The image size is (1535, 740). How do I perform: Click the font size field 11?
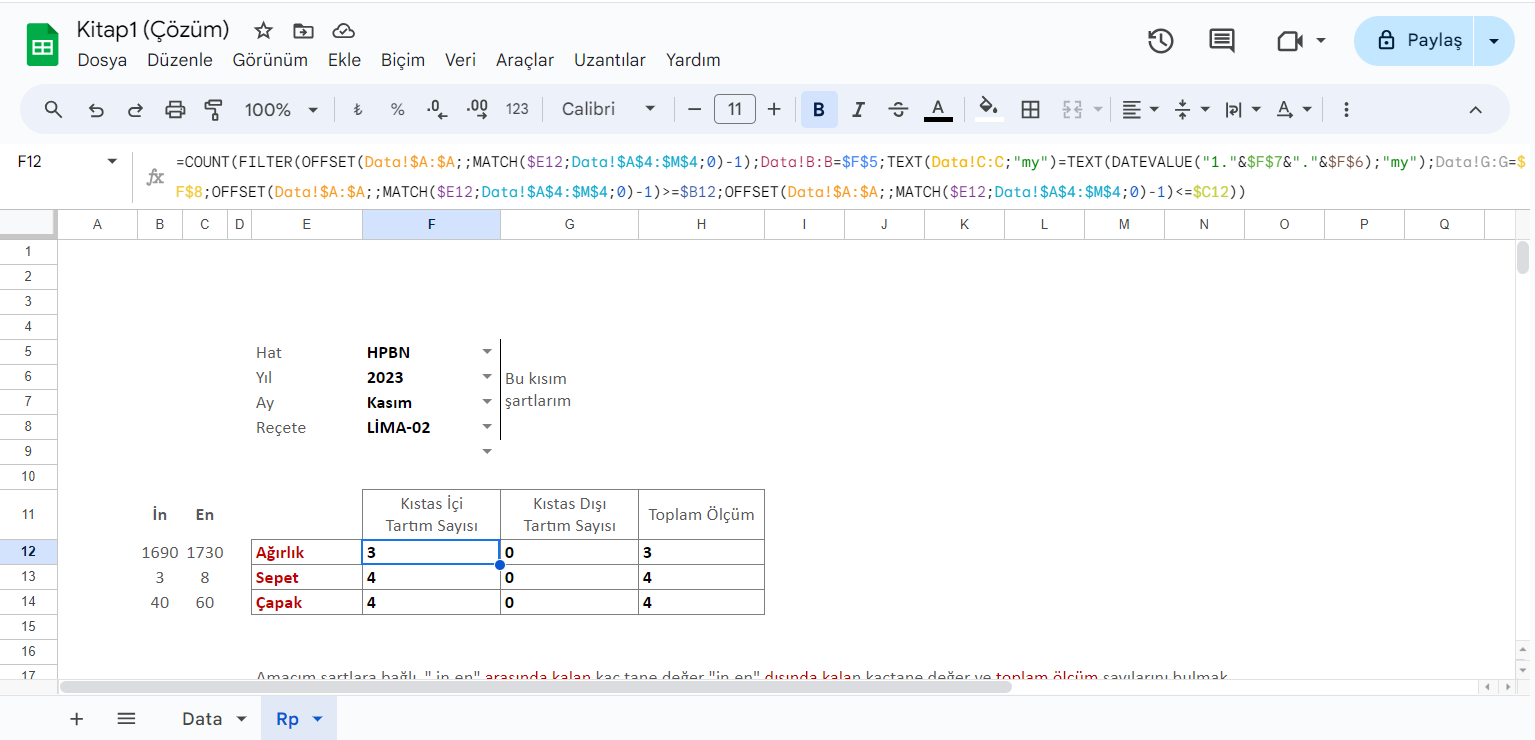735,109
